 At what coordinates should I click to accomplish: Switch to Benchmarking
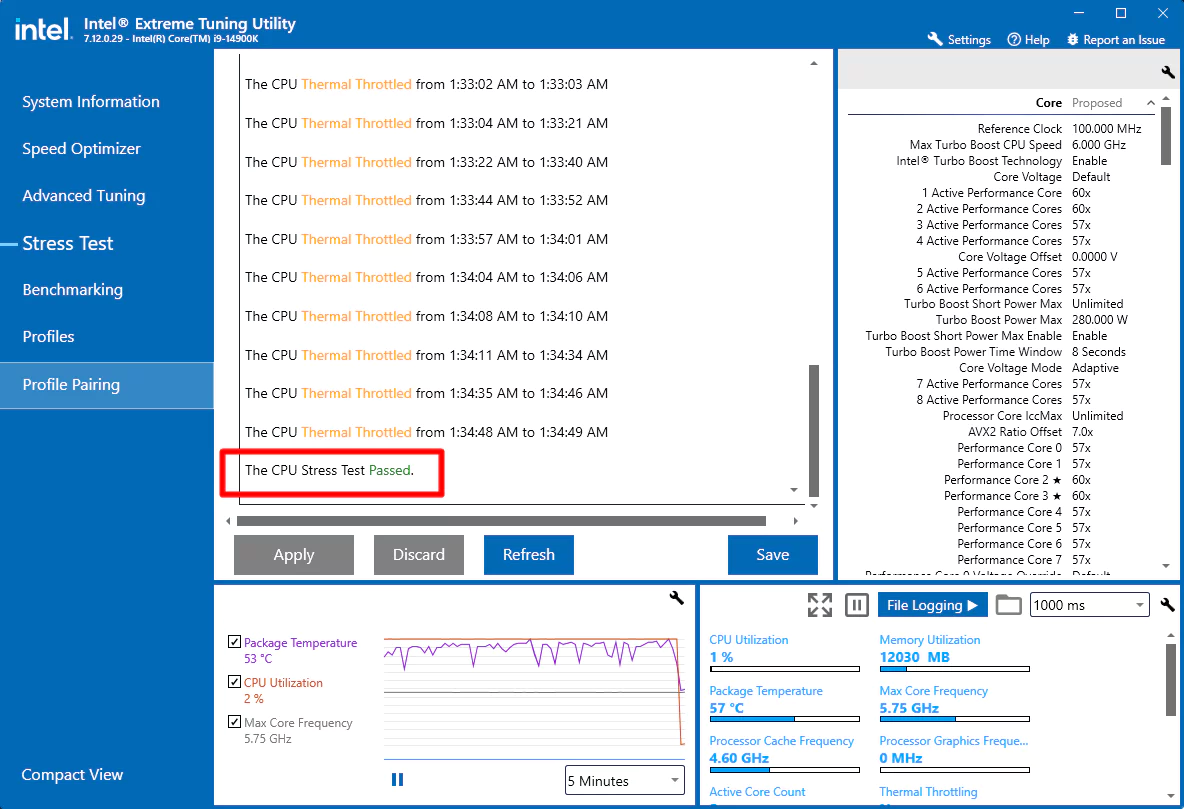(72, 289)
